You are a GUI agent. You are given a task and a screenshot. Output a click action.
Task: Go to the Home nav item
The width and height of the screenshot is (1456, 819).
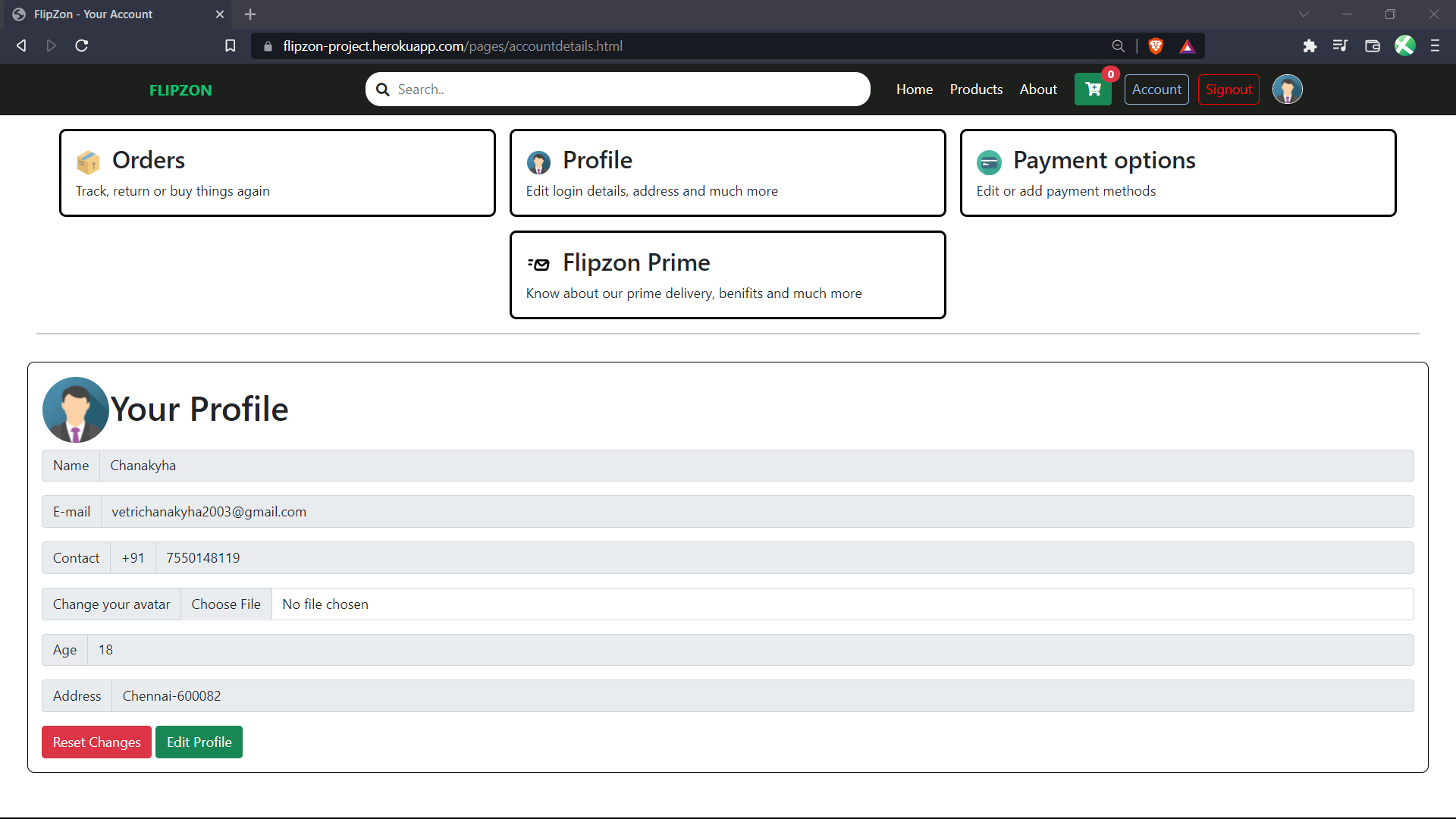pos(914,89)
